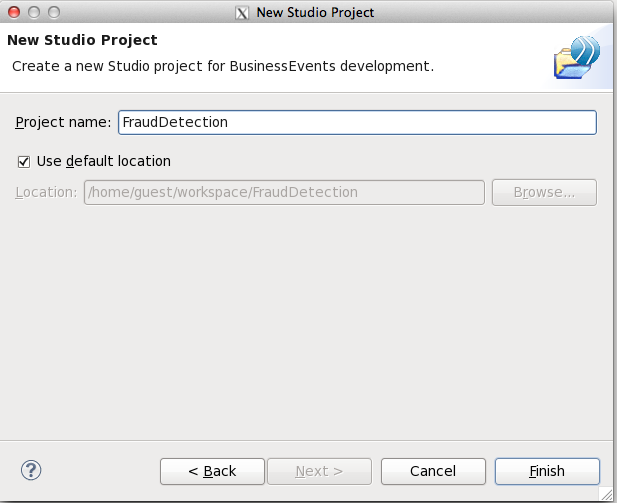Close the dialog with the red button
Screen dimensions: 617x503
pos(14,12)
